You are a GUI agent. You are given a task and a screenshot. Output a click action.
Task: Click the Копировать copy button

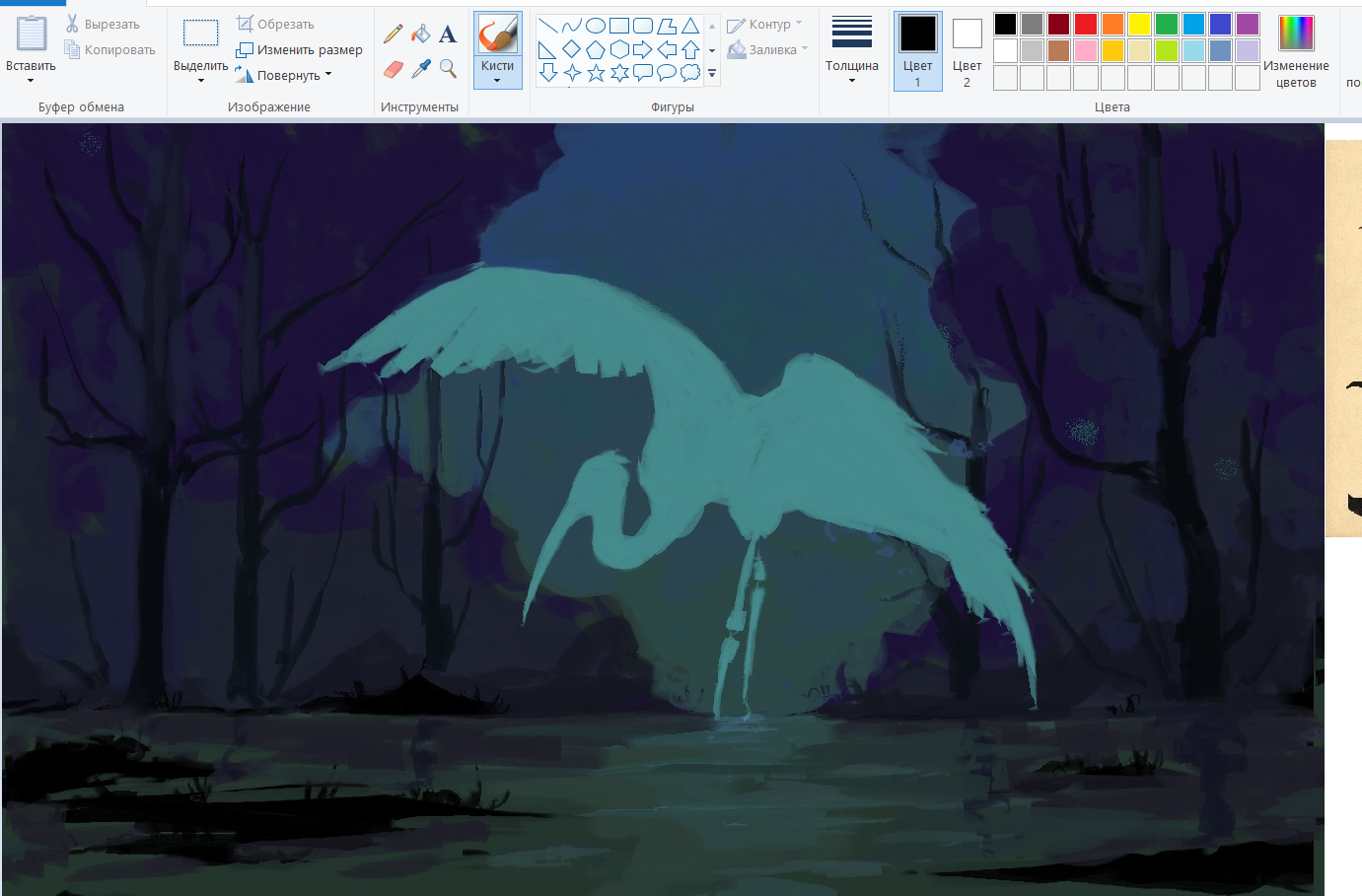coord(109,49)
